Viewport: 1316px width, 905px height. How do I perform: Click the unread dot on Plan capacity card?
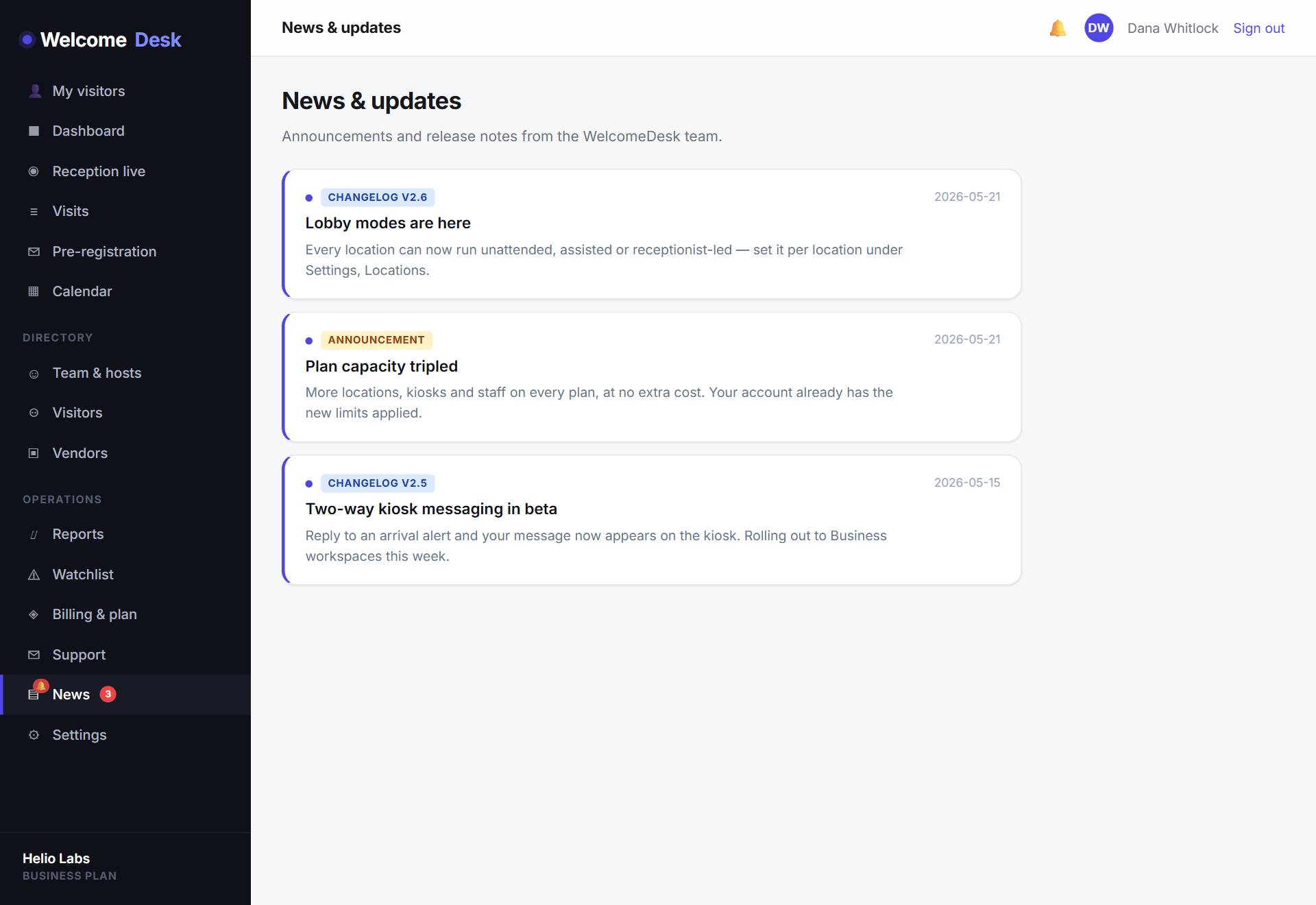click(309, 341)
